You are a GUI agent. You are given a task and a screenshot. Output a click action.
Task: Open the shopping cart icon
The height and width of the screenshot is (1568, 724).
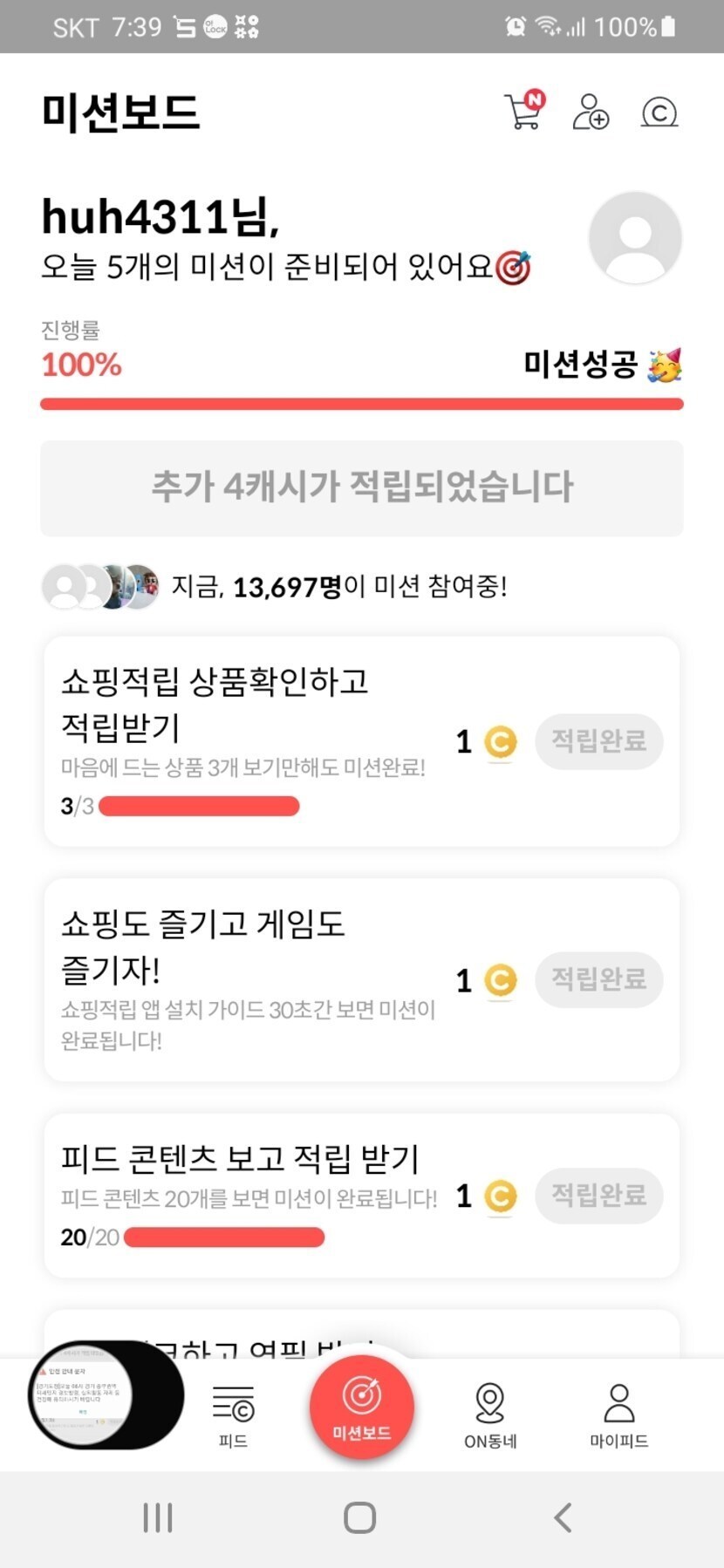tap(523, 112)
